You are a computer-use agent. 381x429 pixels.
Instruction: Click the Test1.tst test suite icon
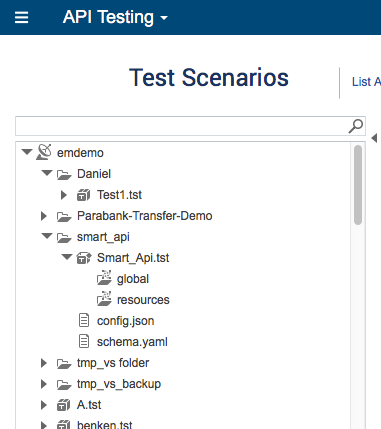tap(83, 195)
